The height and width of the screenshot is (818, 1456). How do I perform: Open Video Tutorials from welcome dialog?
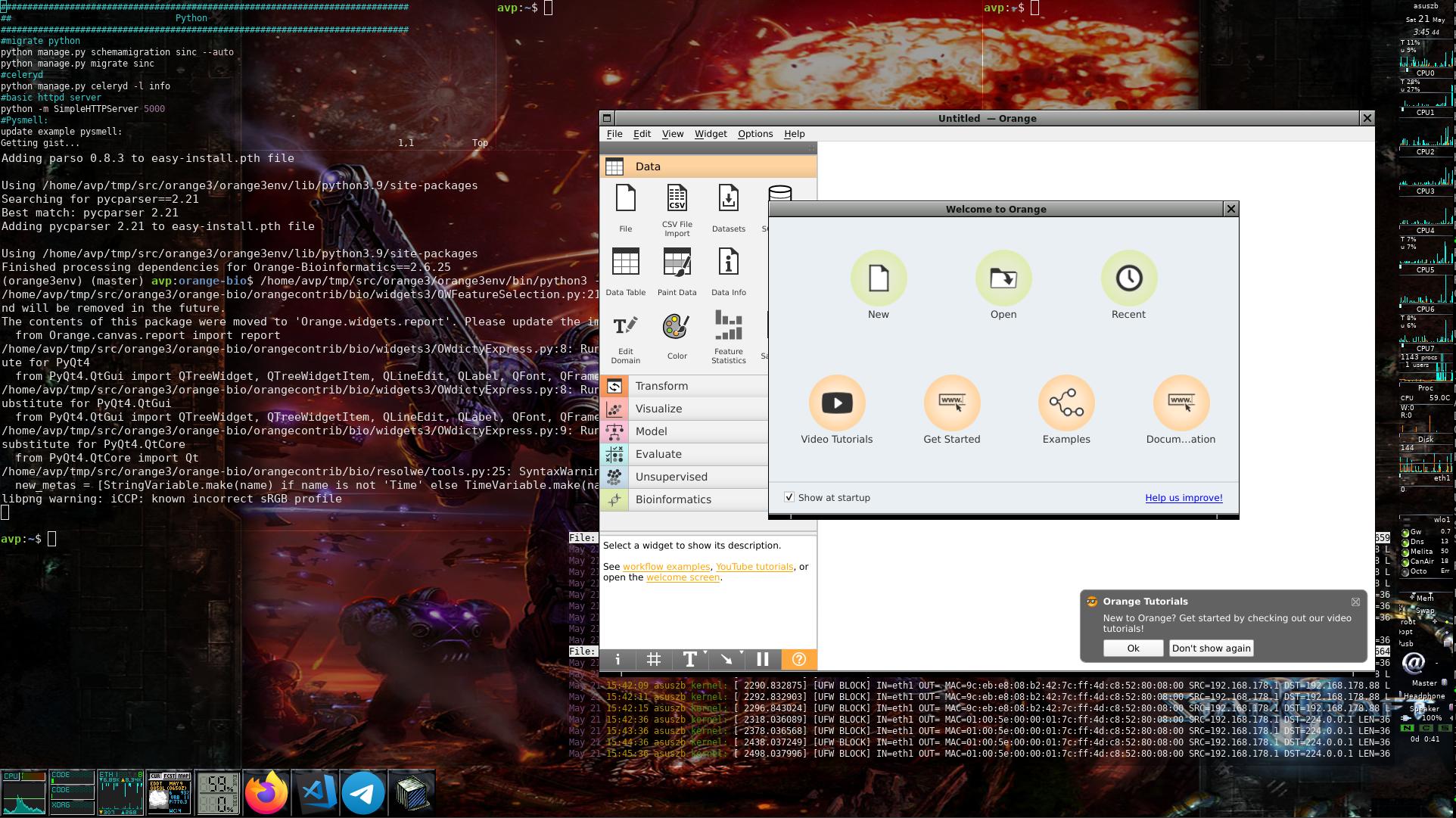pos(836,403)
